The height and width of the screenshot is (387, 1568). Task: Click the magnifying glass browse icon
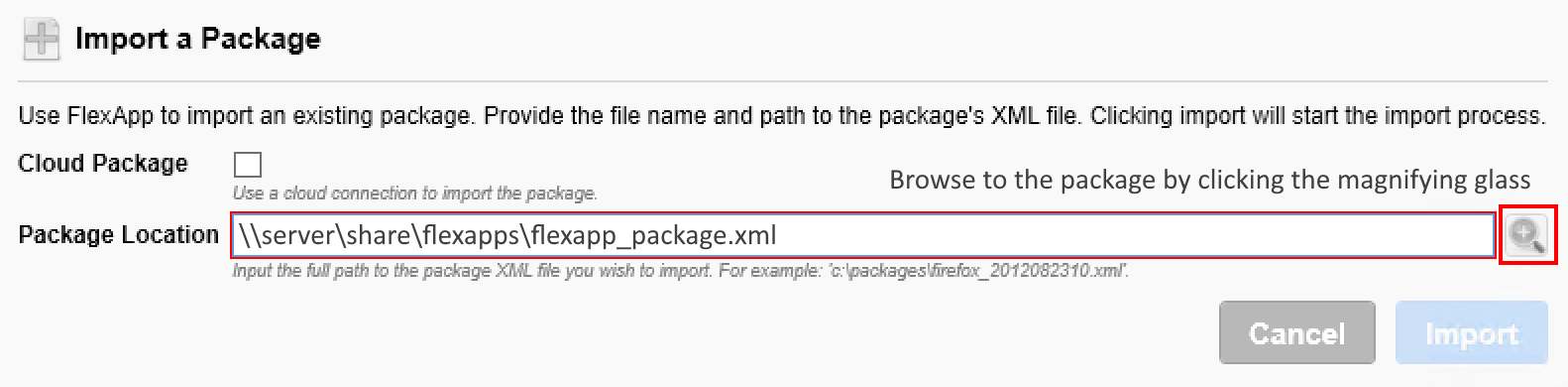click(1527, 235)
